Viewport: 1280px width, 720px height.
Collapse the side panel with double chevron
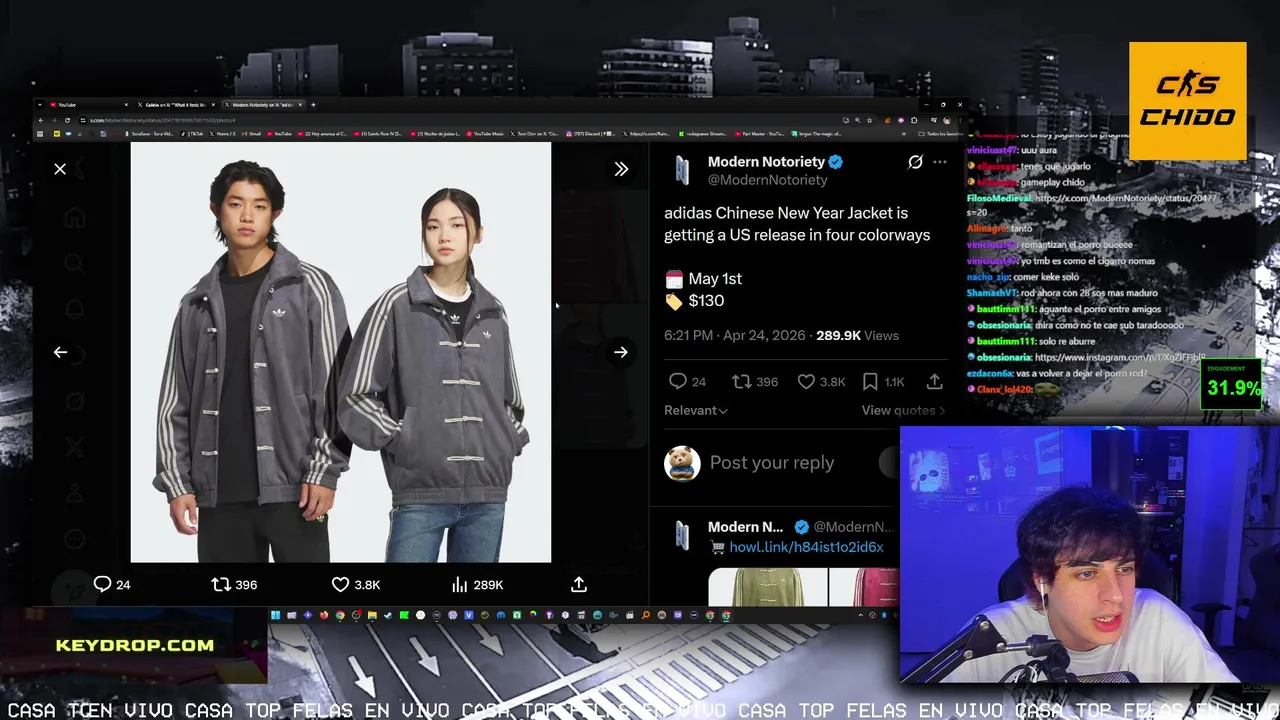pos(621,169)
